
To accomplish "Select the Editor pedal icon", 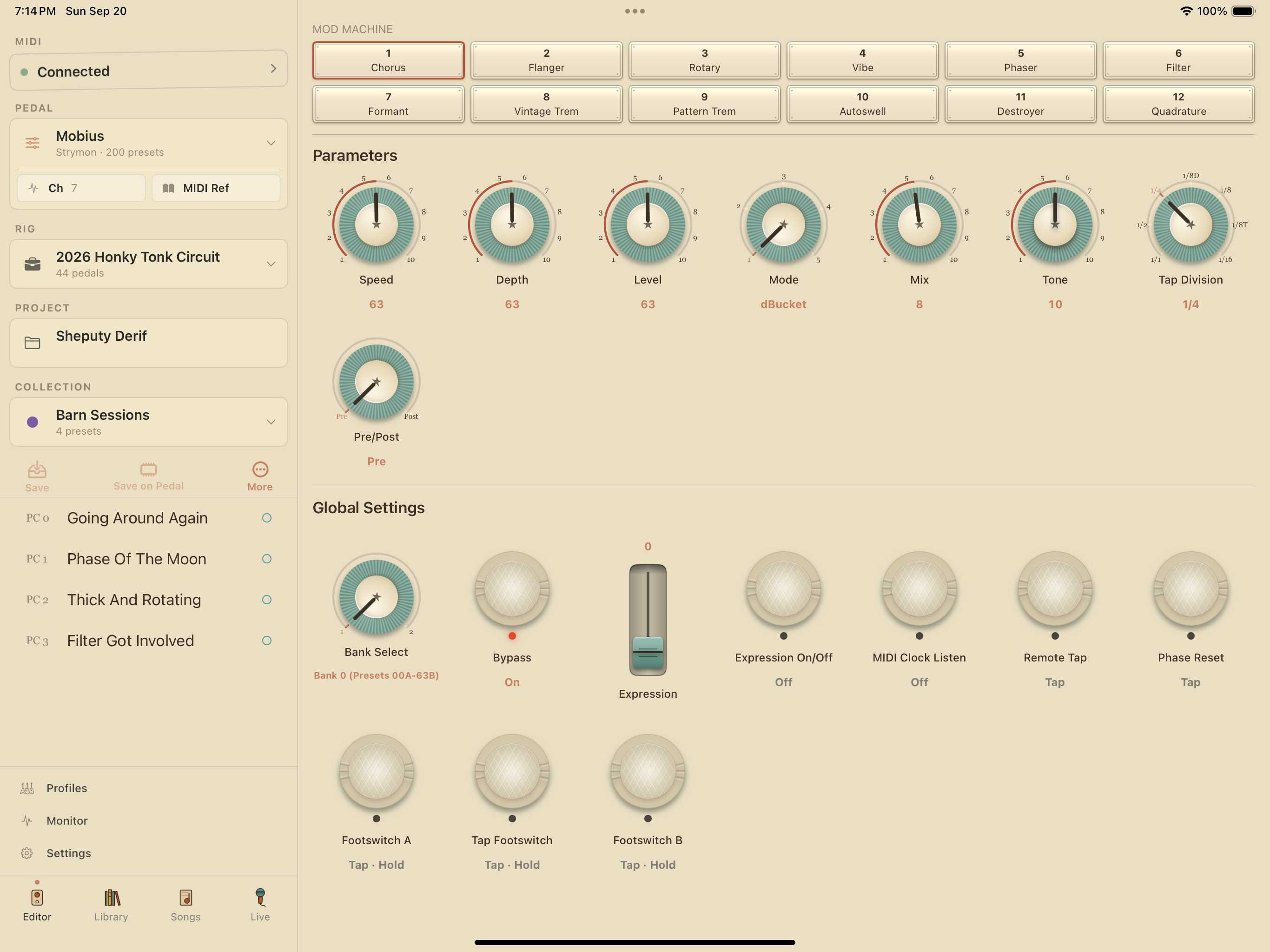I will [x=37, y=897].
